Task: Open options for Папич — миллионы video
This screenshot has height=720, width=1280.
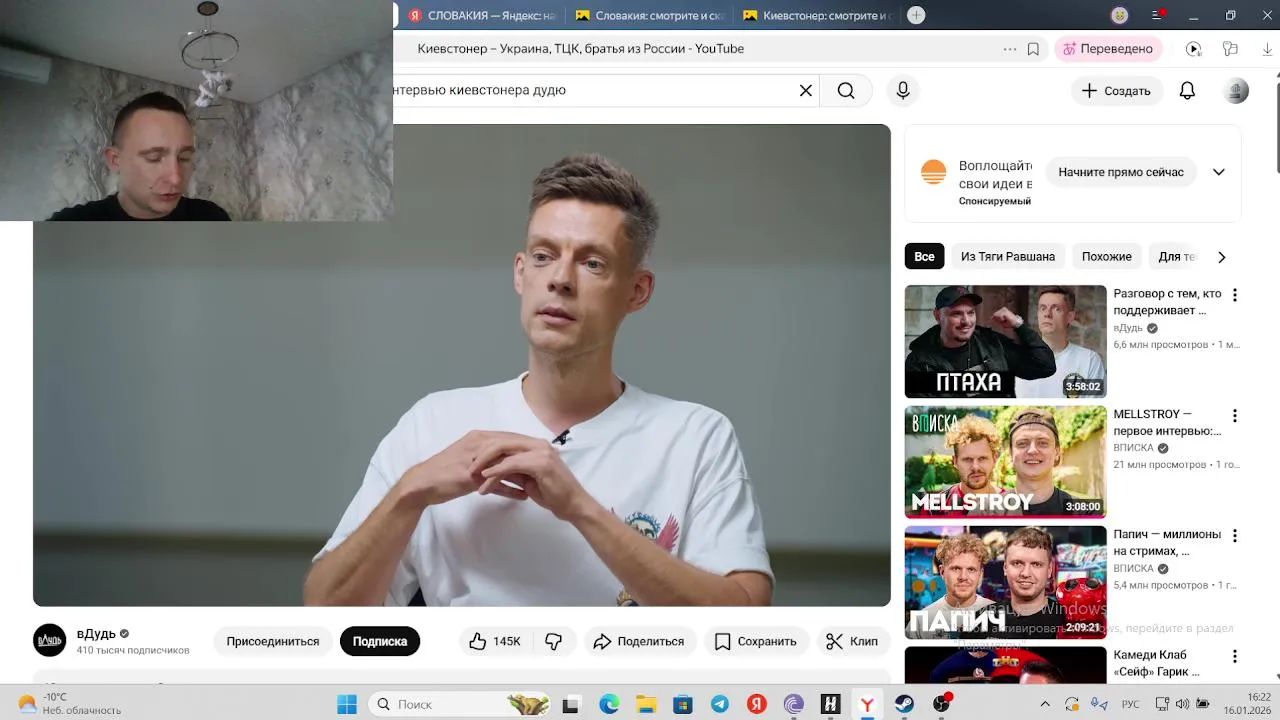Action: [x=1235, y=536]
